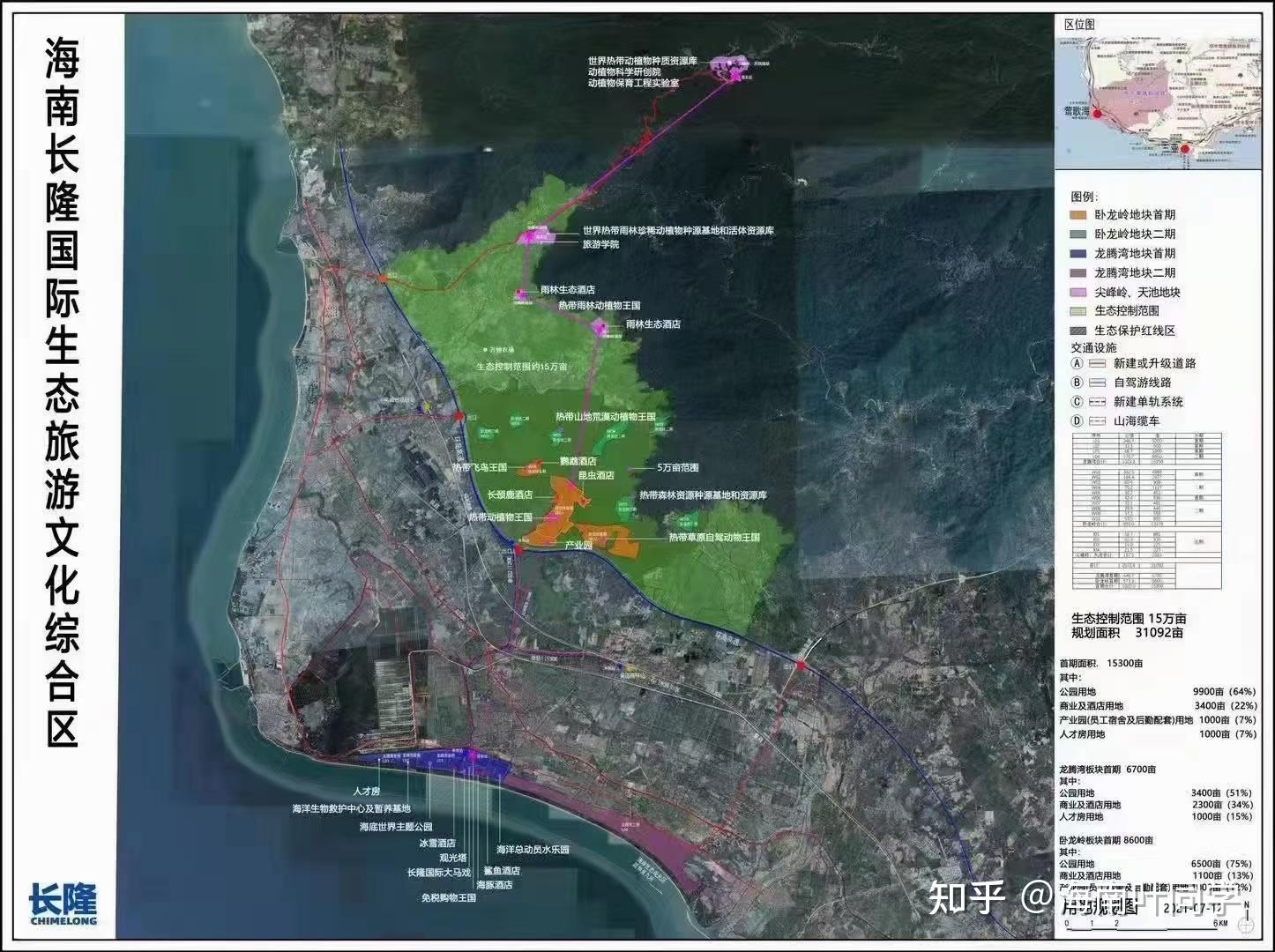Image resolution: width=1275 pixels, height=952 pixels.
Task: Click the 热带雨林动植物王国 map label
Action: [x=599, y=305]
